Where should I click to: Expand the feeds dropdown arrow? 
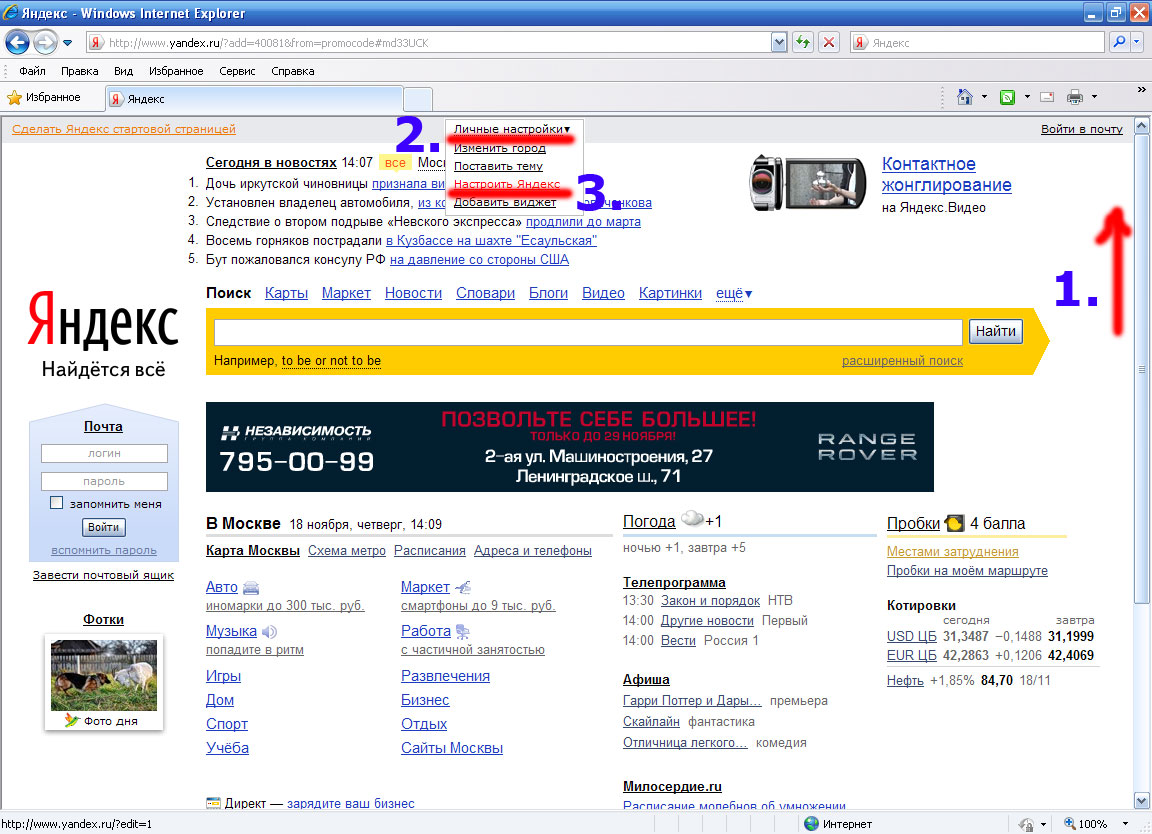coord(1027,97)
